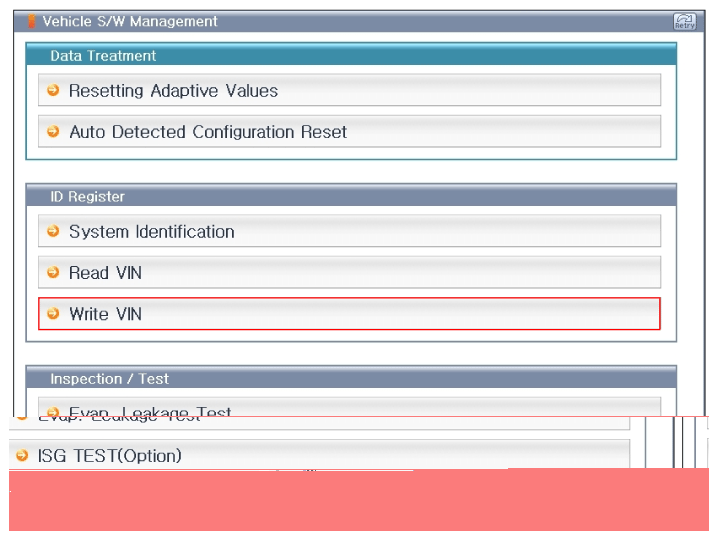Screen dimensions: 718x540
Task: Open Evap. Leakage Test item
Action: pyautogui.click(x=349, y=408)
